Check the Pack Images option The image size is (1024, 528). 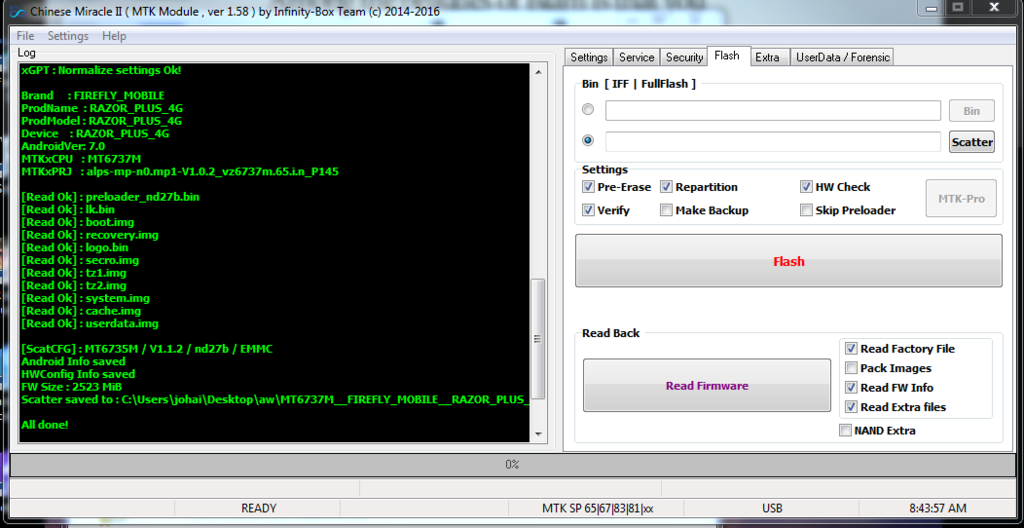coord(851,368)
